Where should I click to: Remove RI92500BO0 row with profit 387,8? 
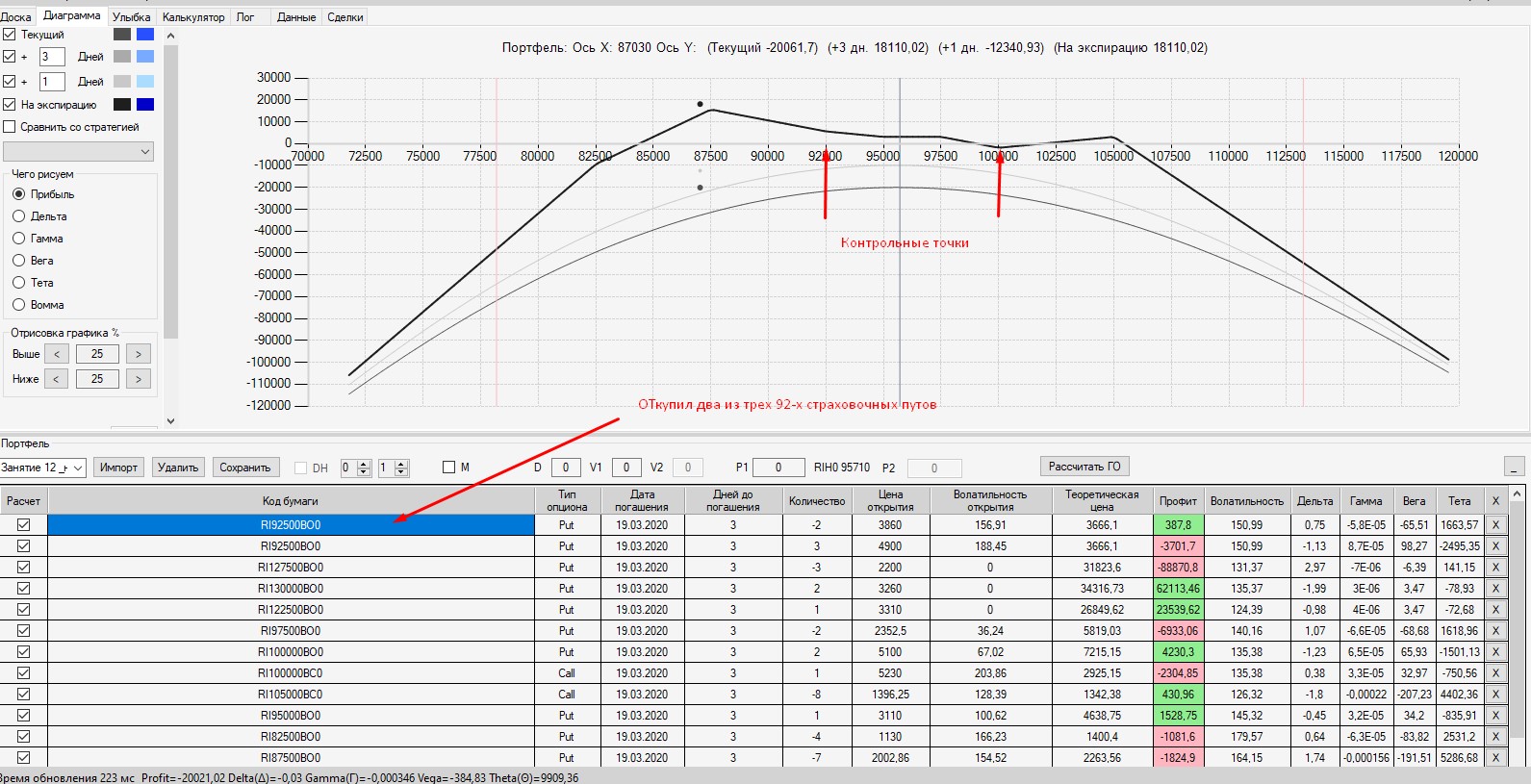click(x=1495, y=525)
